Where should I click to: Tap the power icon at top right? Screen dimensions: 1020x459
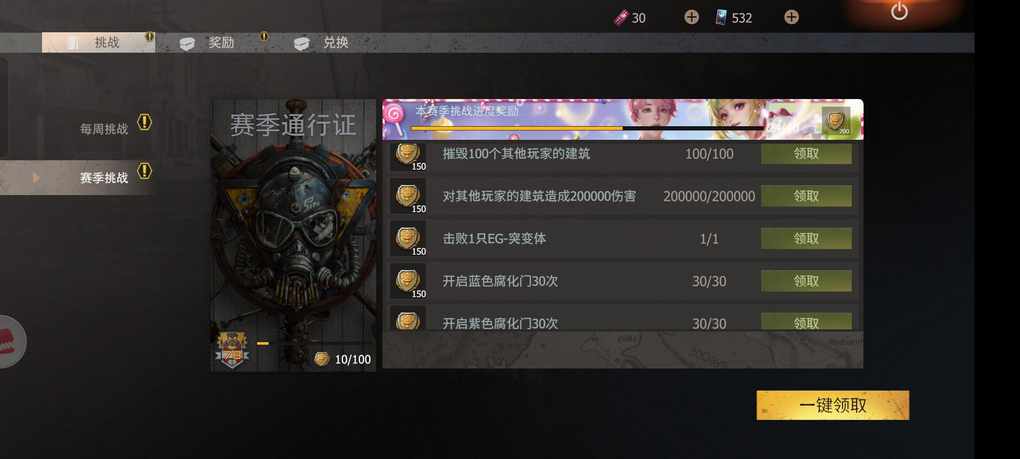(899, 11)
